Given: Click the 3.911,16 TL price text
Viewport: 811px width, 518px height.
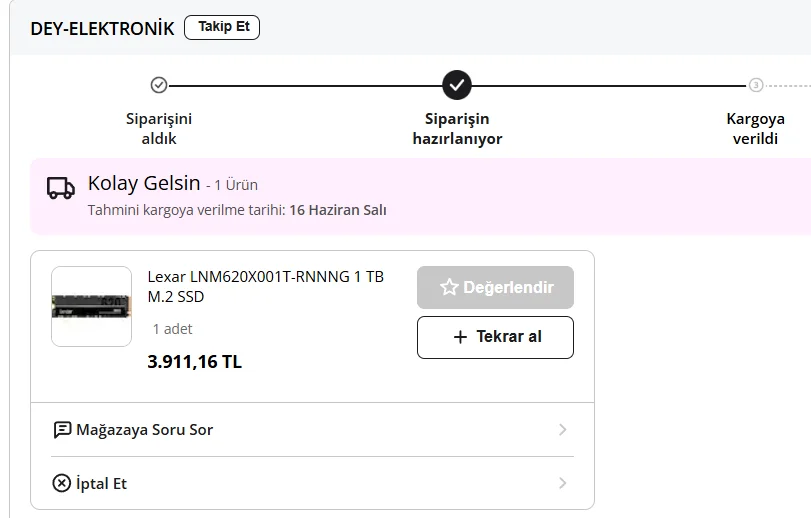Looking at the screenshot, I should click(194, 361).
